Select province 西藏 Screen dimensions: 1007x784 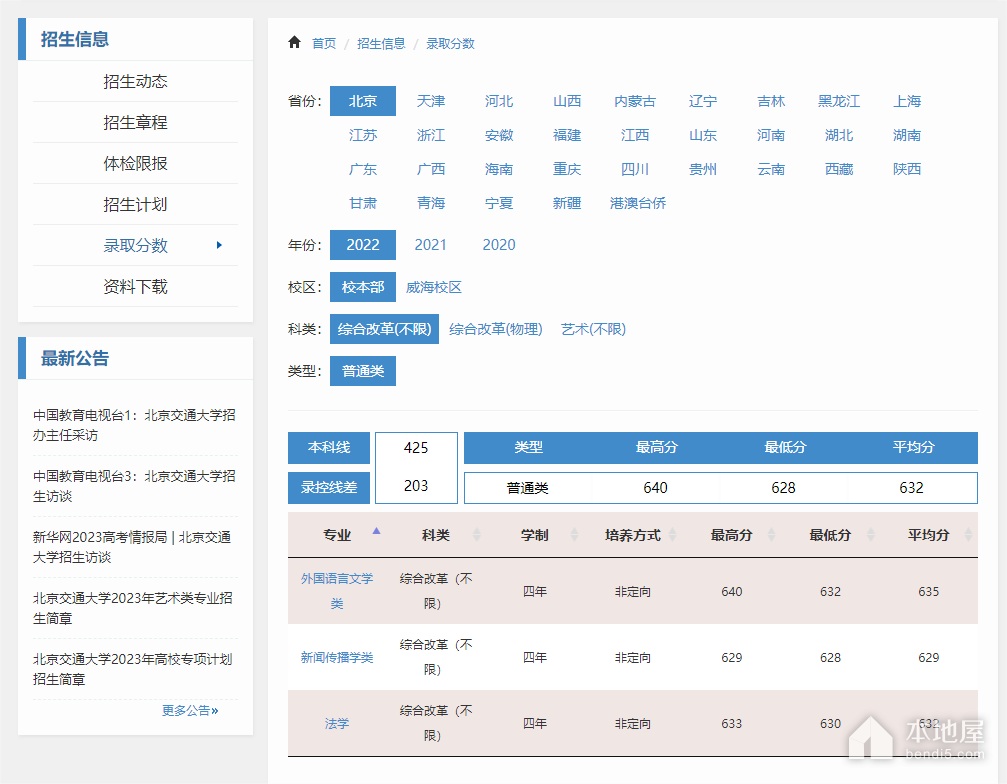[839, 170]
